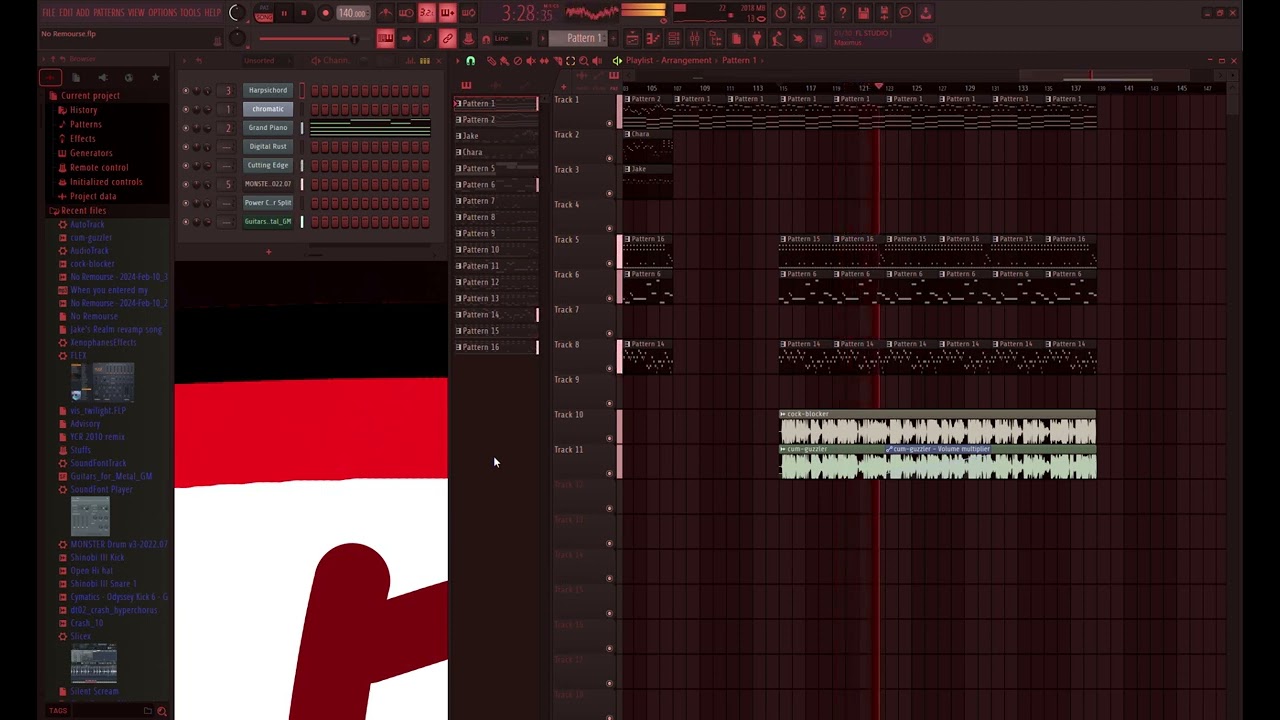Click the tempo 140.000 field
The height and width of the screenshot is (720, 1280).
[x=352, y=13]
